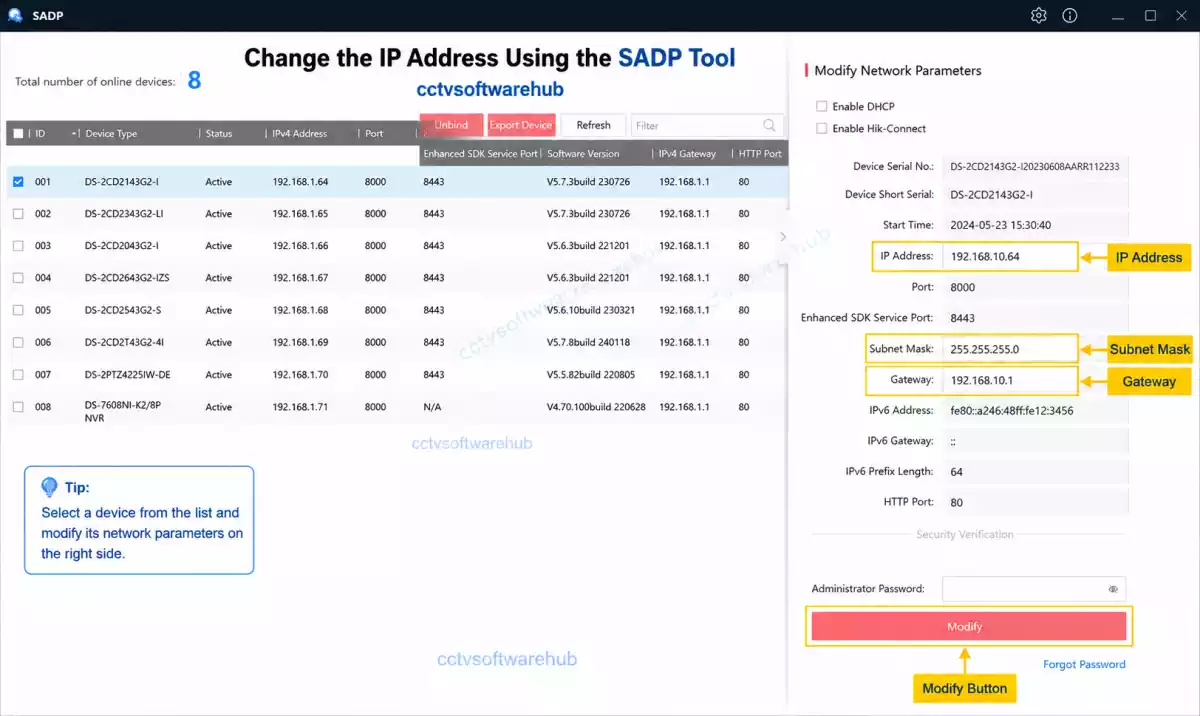Check device 004 checkbox
The height and width of the screenshot is (716, 1200).
click(18, 278)
